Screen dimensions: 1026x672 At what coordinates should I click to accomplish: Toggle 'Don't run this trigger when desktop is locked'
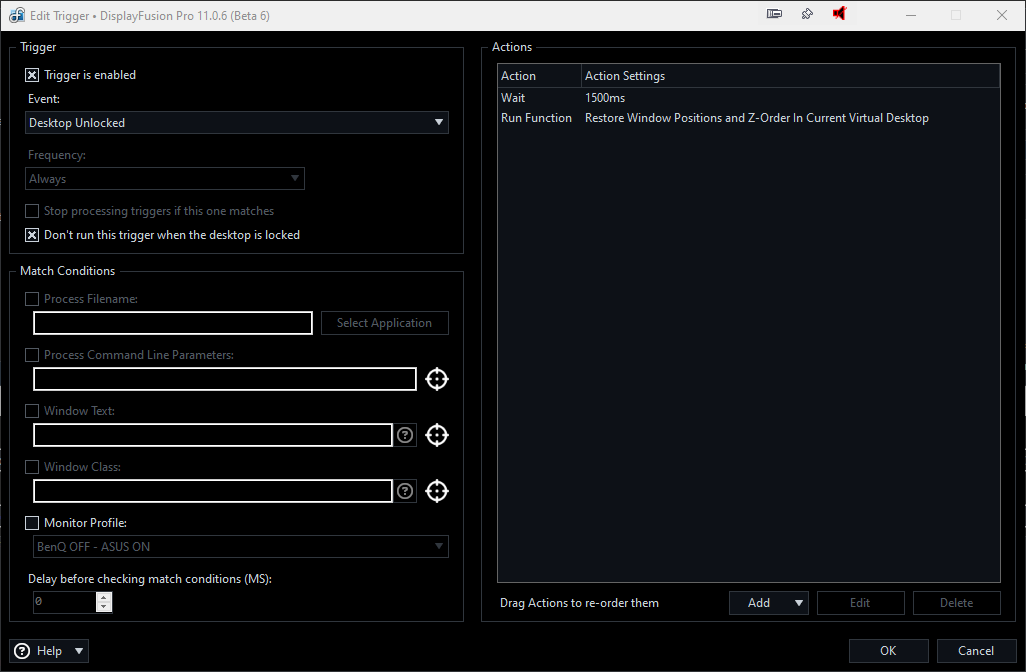tap(32, 235)
